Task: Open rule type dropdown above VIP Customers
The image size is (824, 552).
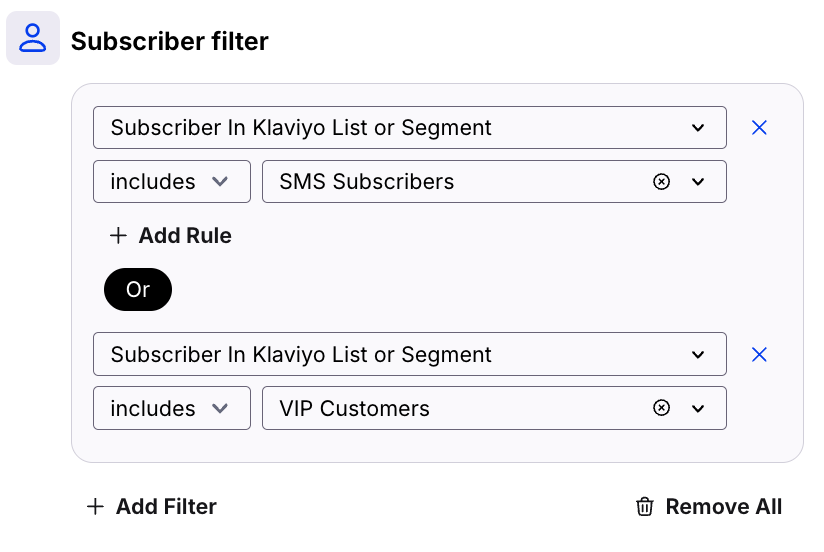Action: (x=409, y=355)
